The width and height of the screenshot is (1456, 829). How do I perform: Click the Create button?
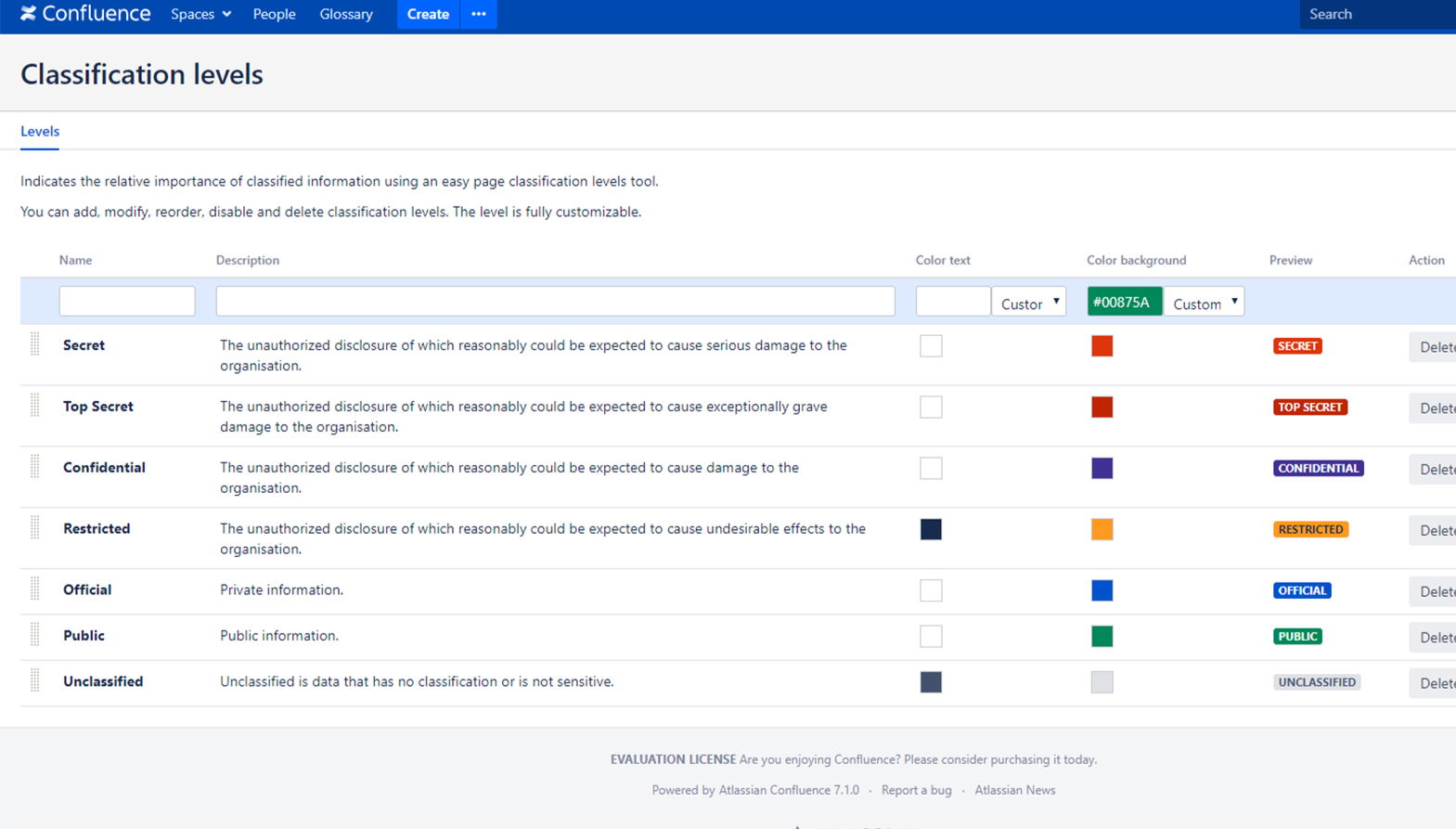coord(428,14)
